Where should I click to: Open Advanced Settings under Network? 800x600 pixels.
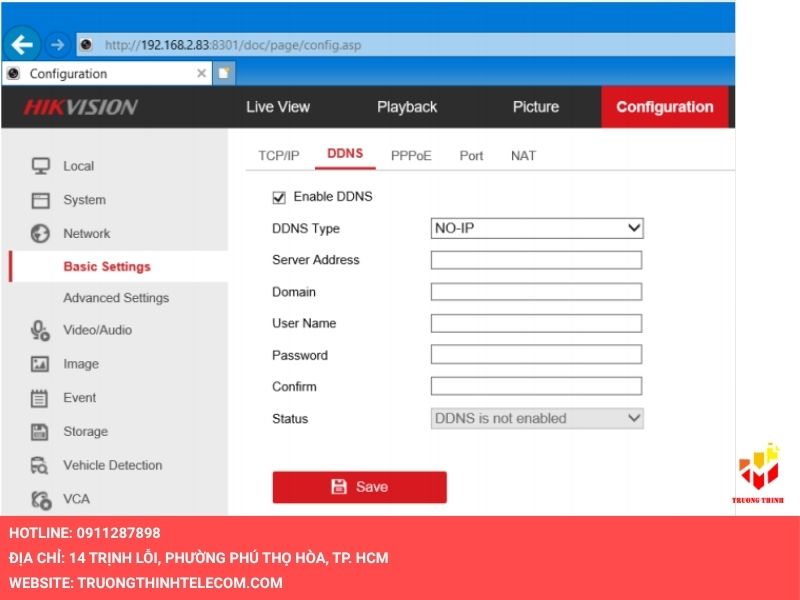coord(116,298)
